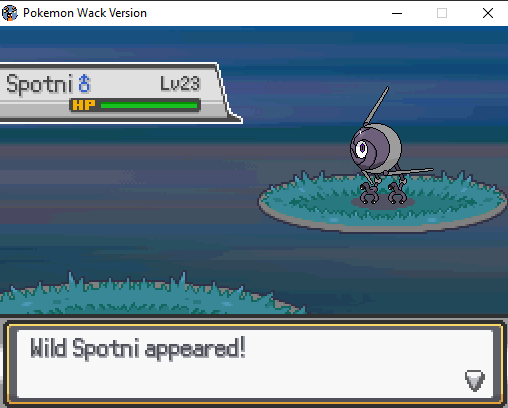Click the Pokemon Wack app icon

tap(9, 13)
